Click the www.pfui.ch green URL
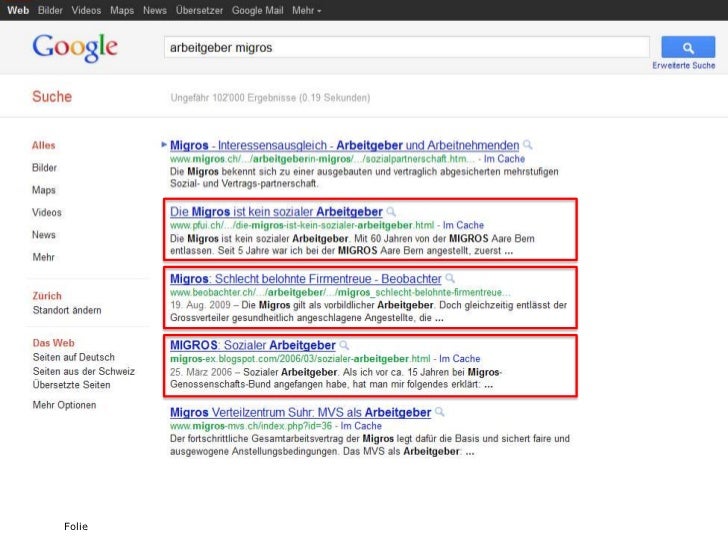The image size is (728, 546). tap(302, 225)
